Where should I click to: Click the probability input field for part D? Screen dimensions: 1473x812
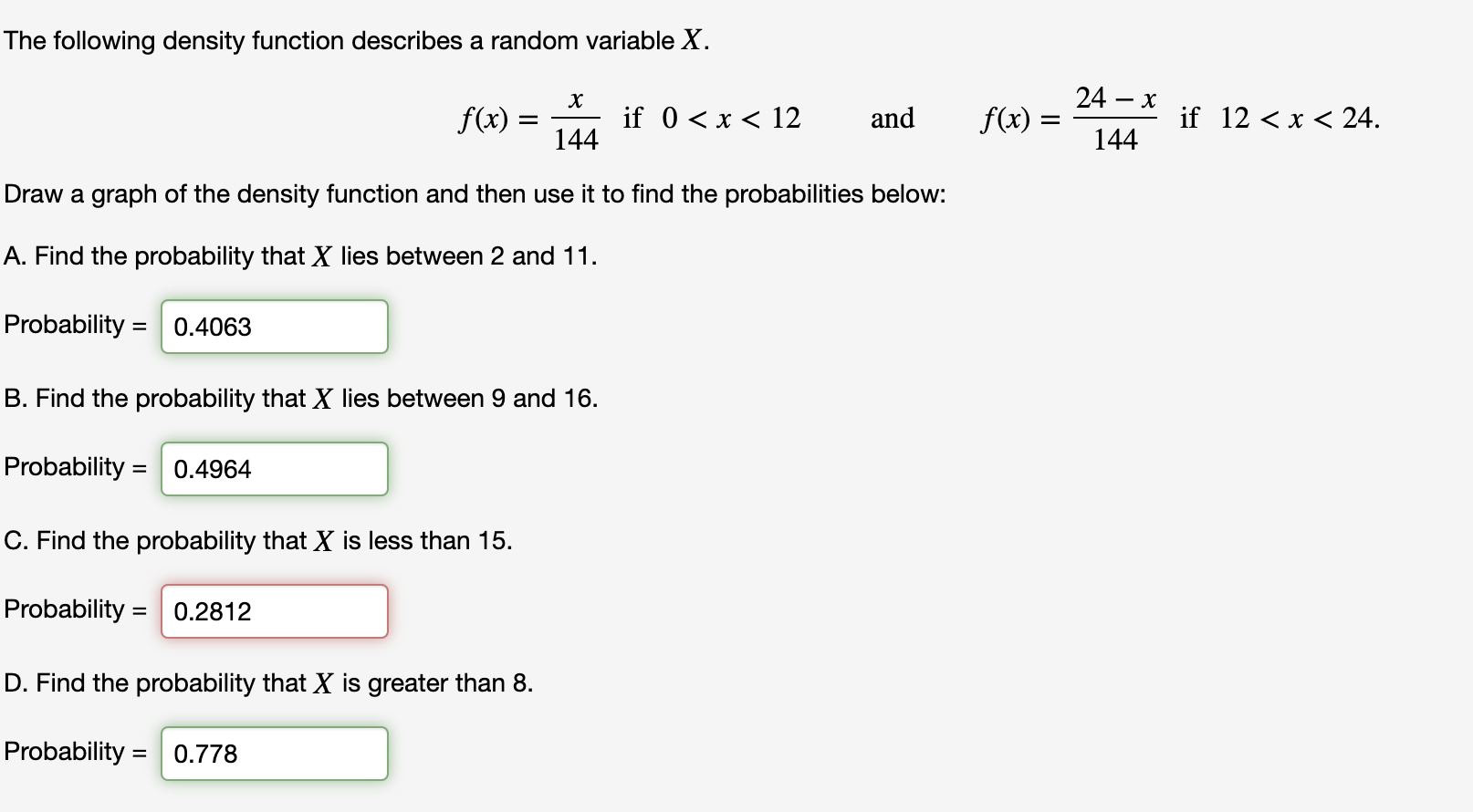pyautogui.click(x=274, y=754)
